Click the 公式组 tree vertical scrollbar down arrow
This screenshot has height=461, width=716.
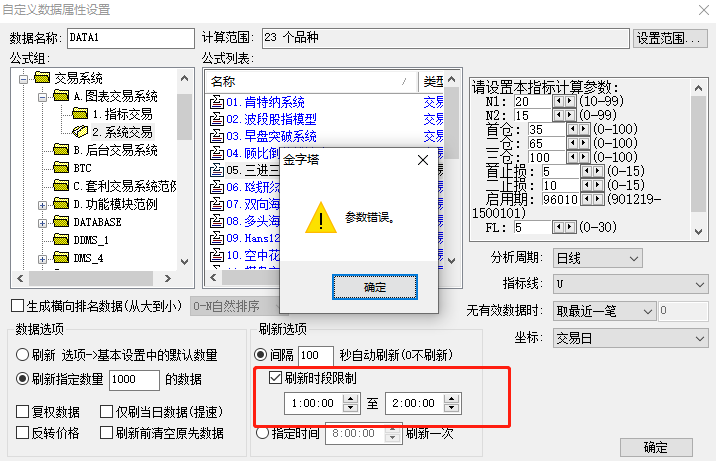click(x=184, y=262)
